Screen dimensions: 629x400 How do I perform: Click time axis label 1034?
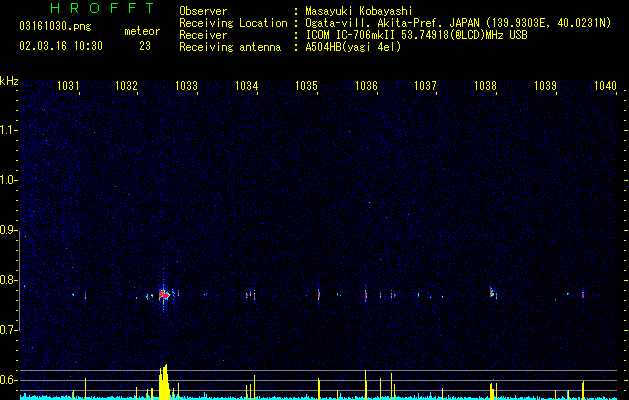coord(246,86)
